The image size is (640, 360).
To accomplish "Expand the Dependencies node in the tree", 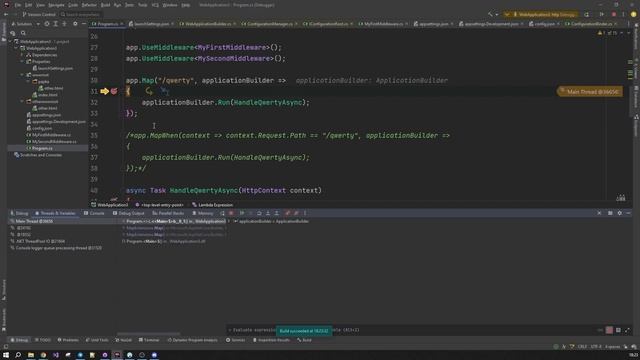I will pyautogui.click(x=23, y=55).
